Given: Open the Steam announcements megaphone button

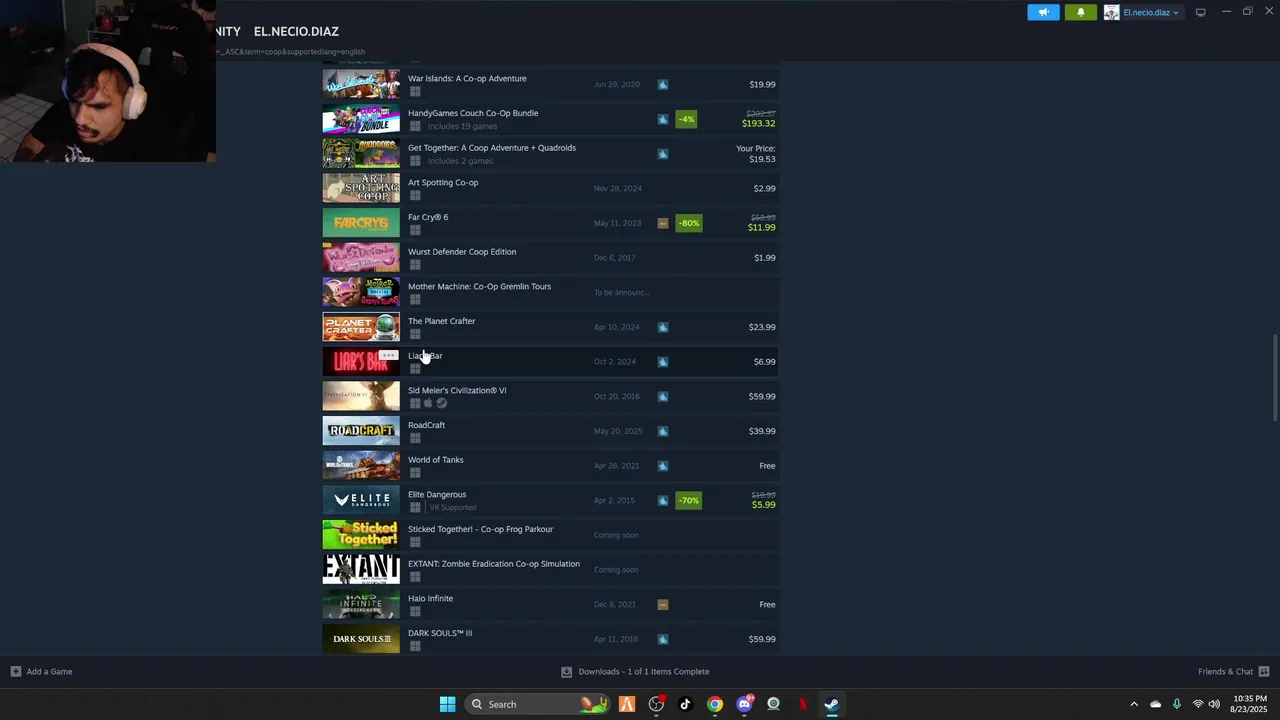Looking at the screenshot, I should (x=1043, y=12).
